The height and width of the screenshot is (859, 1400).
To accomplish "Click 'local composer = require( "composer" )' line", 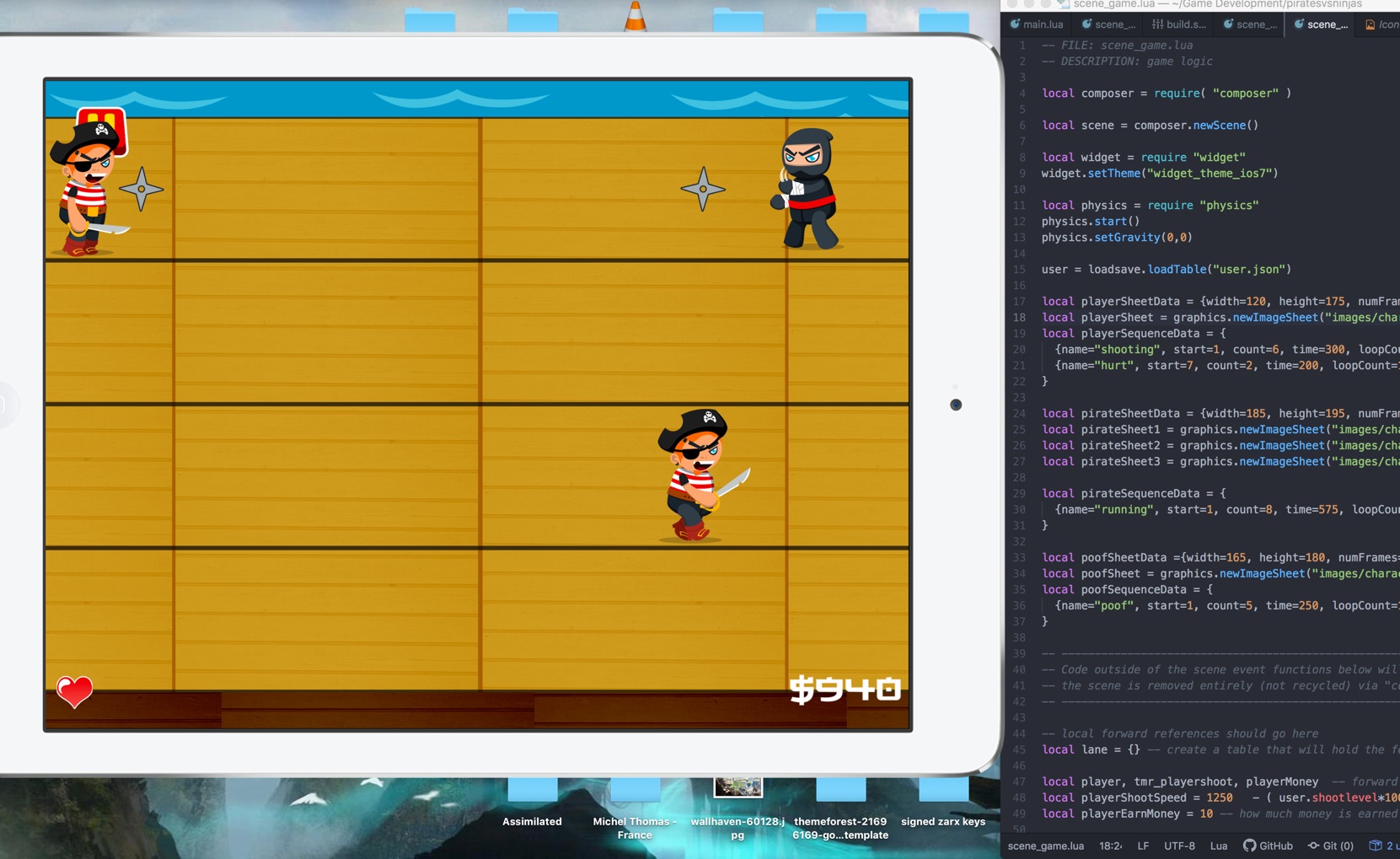I will [1167, 93].
